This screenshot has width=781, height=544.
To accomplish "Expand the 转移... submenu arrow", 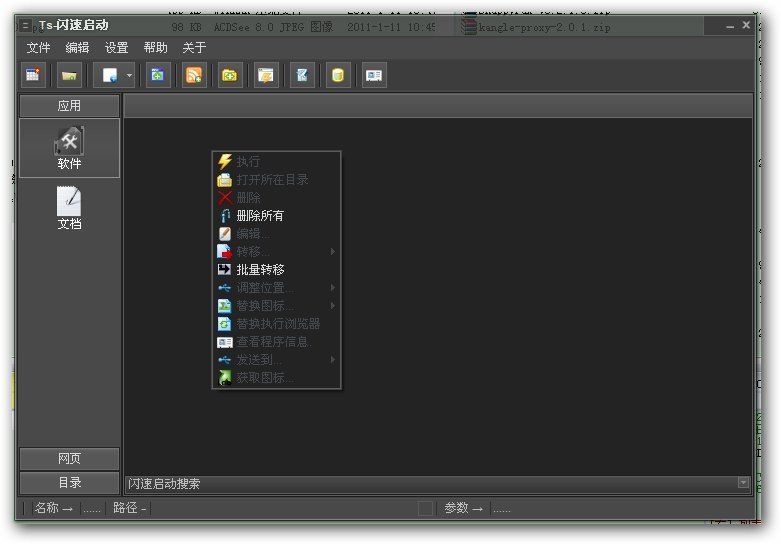I will point(333,252).
